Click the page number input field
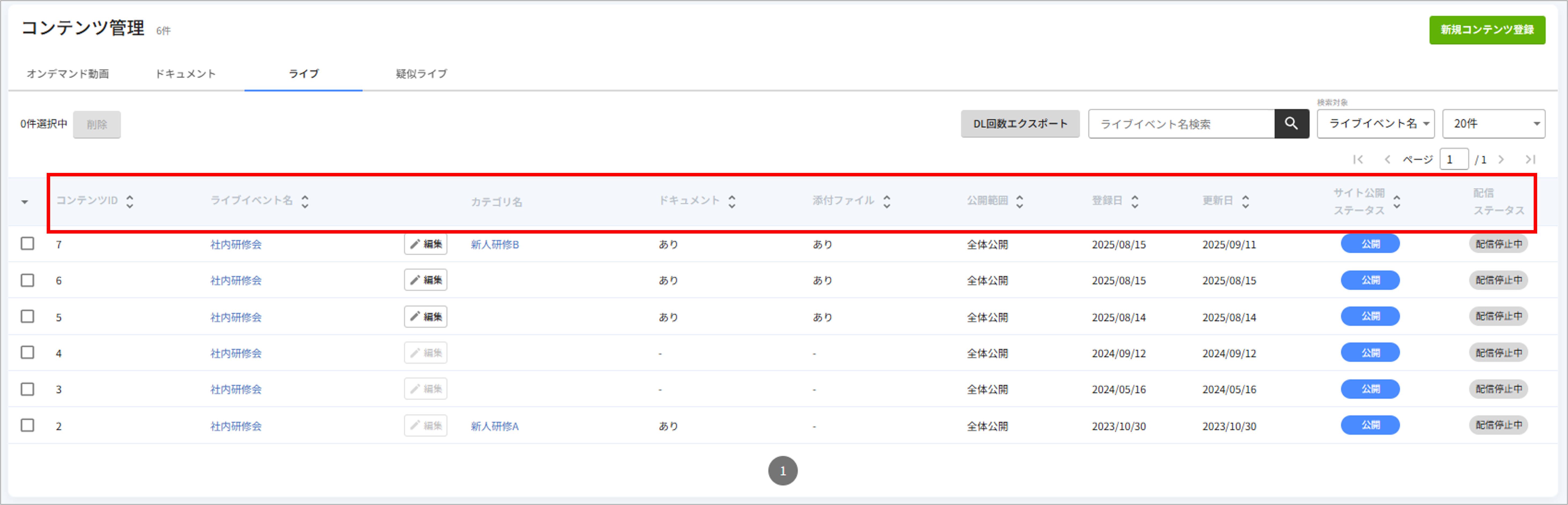 coord(1454,159)
